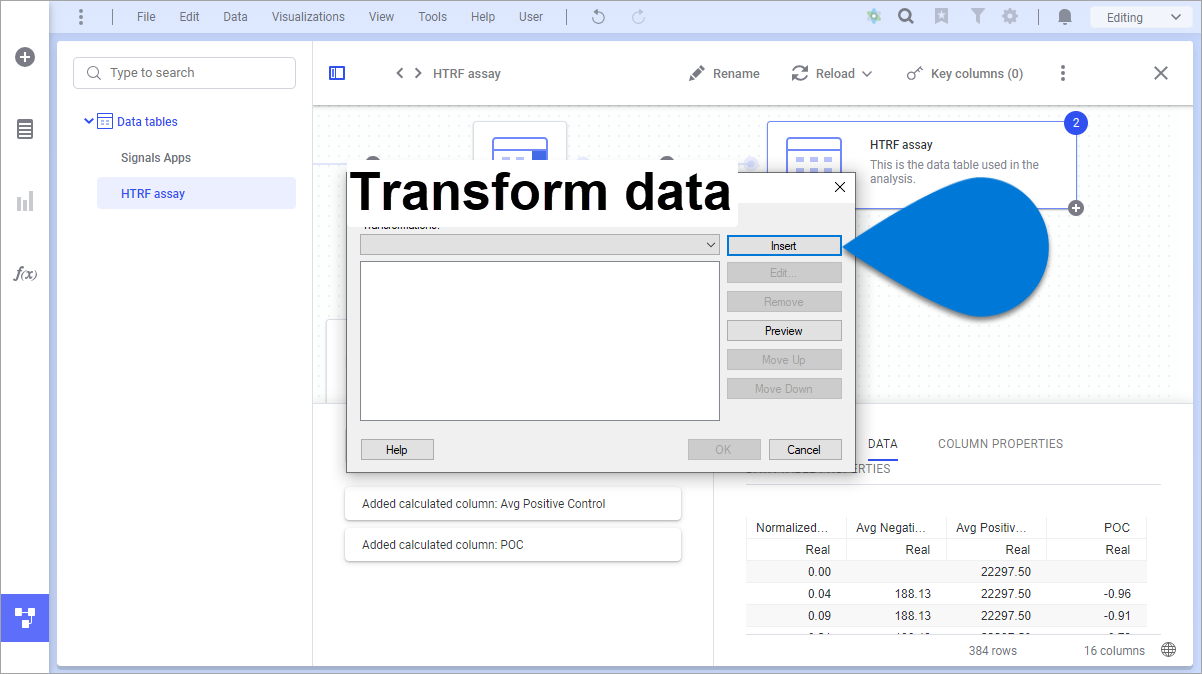The height and width of the screenshot is (674, 1202).
Task: Go forward with the right chevron arrow
Action: pos(418,73)
